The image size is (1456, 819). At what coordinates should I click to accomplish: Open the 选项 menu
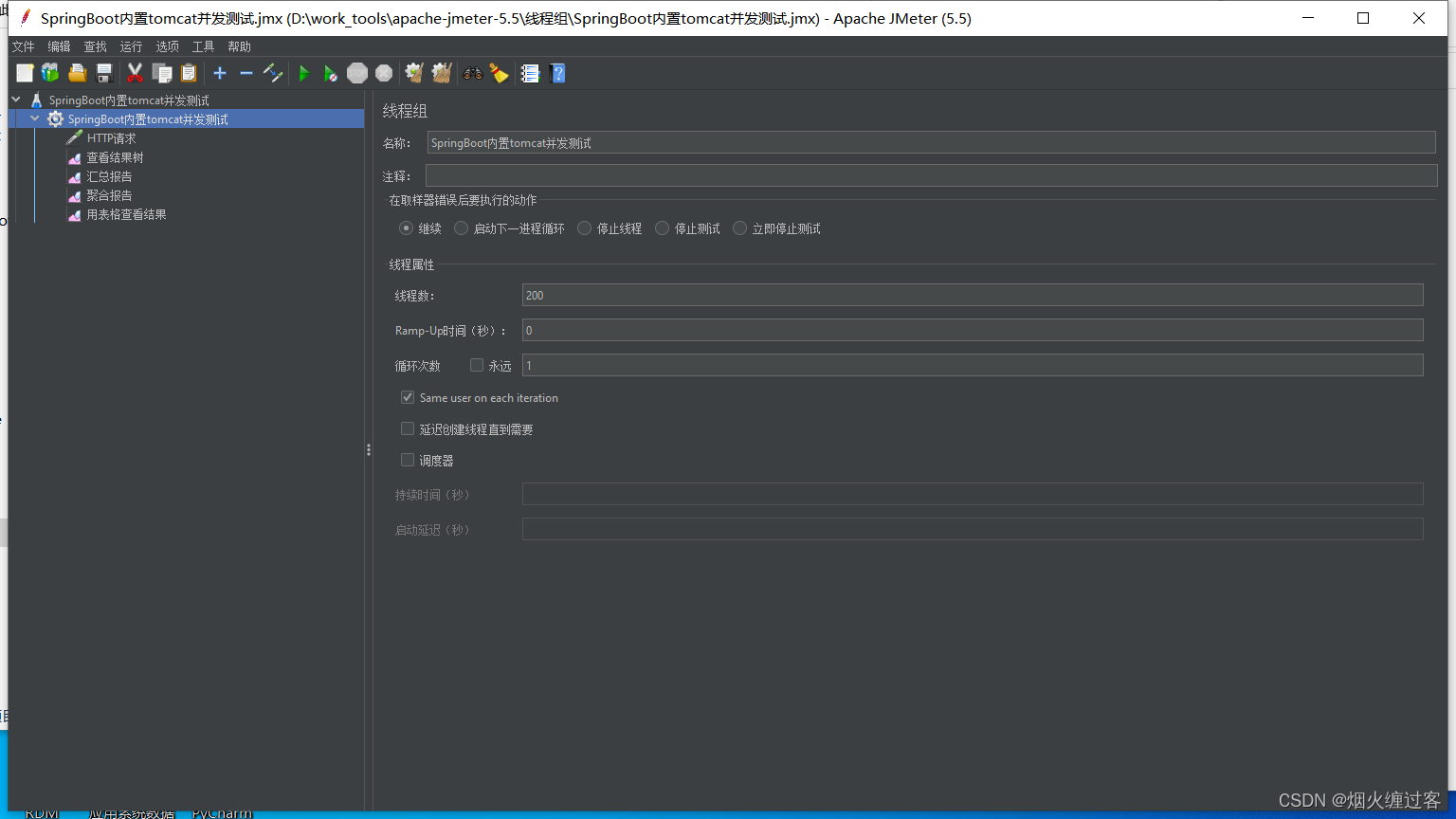point(168,46)
